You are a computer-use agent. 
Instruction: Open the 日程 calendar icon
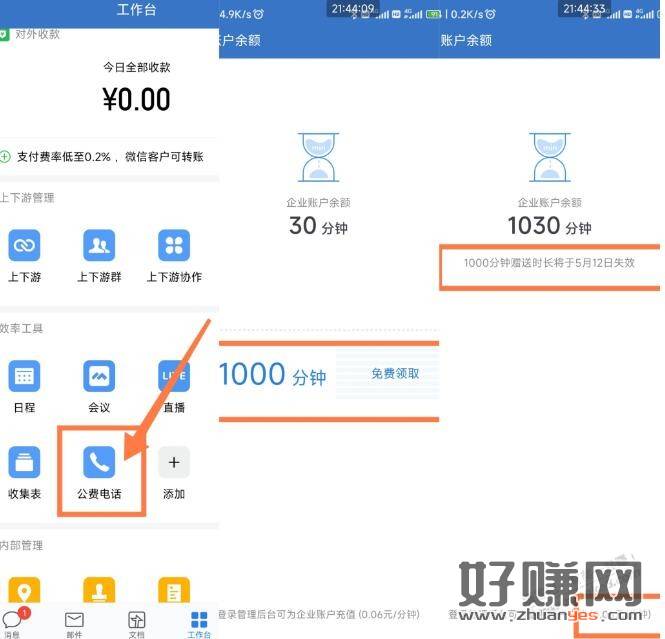[25, 376]
